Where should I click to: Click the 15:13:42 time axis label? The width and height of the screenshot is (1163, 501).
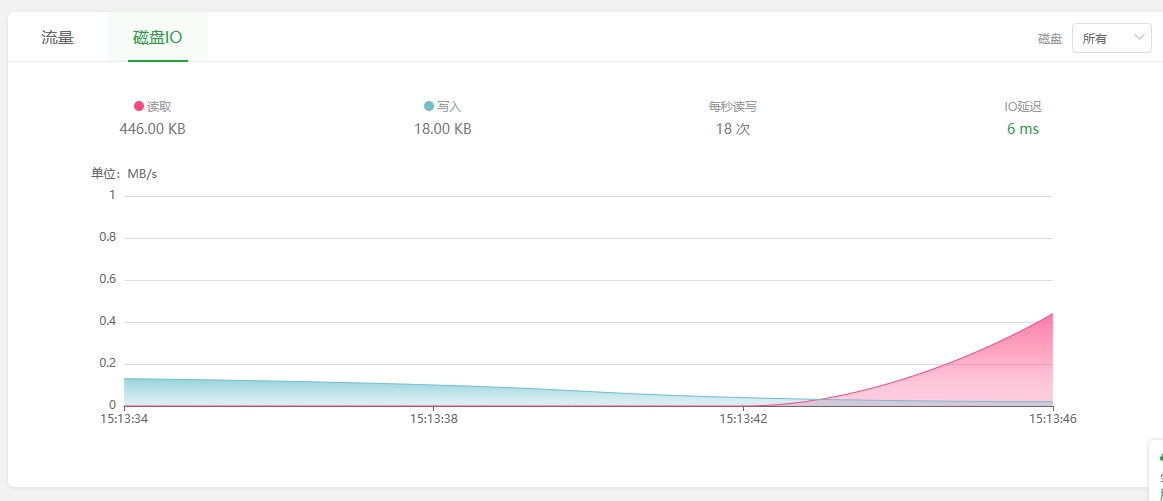pos(743,420)
